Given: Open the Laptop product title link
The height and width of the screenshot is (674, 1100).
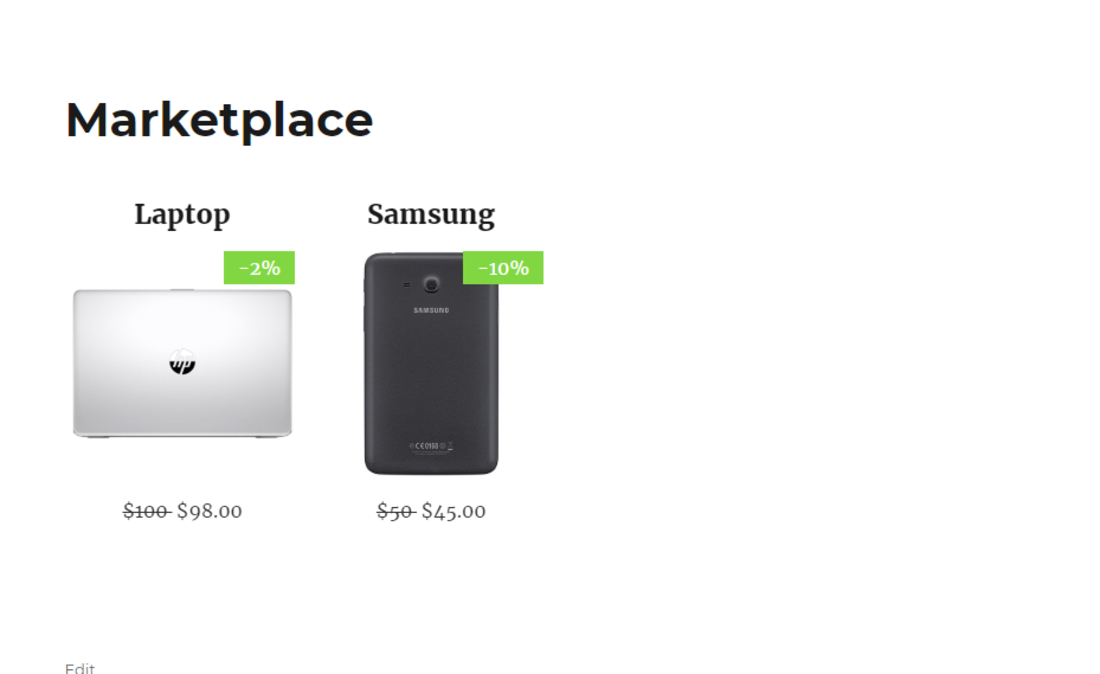Looking at the screenshot, I should coord(182,214).
